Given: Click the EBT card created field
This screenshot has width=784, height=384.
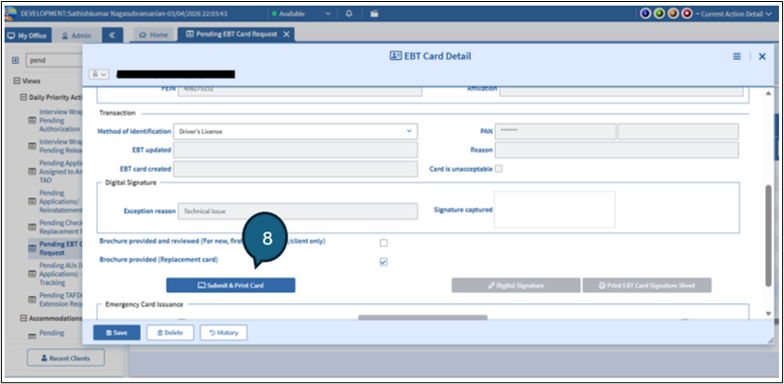Looking at the screenshot, I should [x=296, y=169].
